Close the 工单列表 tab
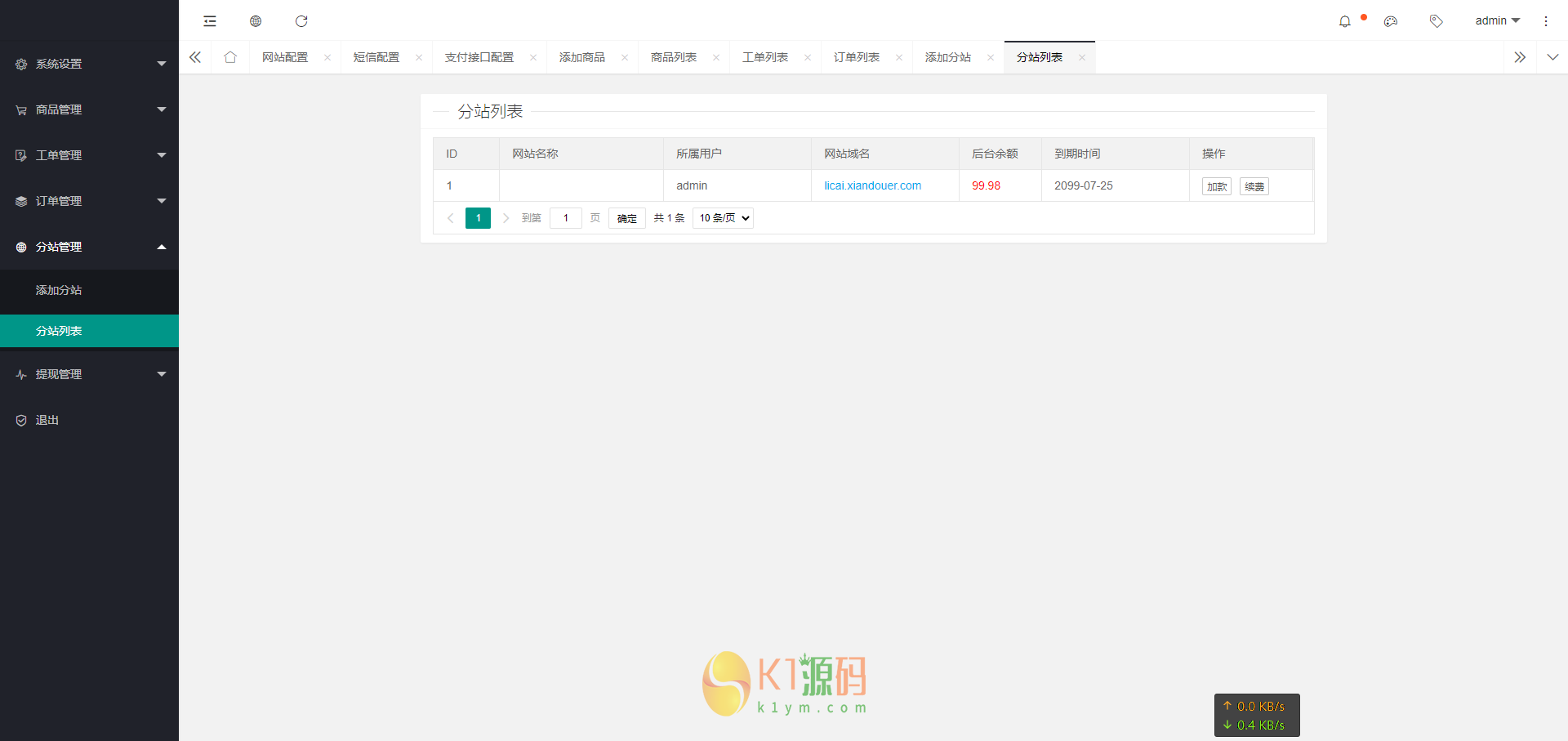Screen dimensions: 1568x741 pos(808,57)
